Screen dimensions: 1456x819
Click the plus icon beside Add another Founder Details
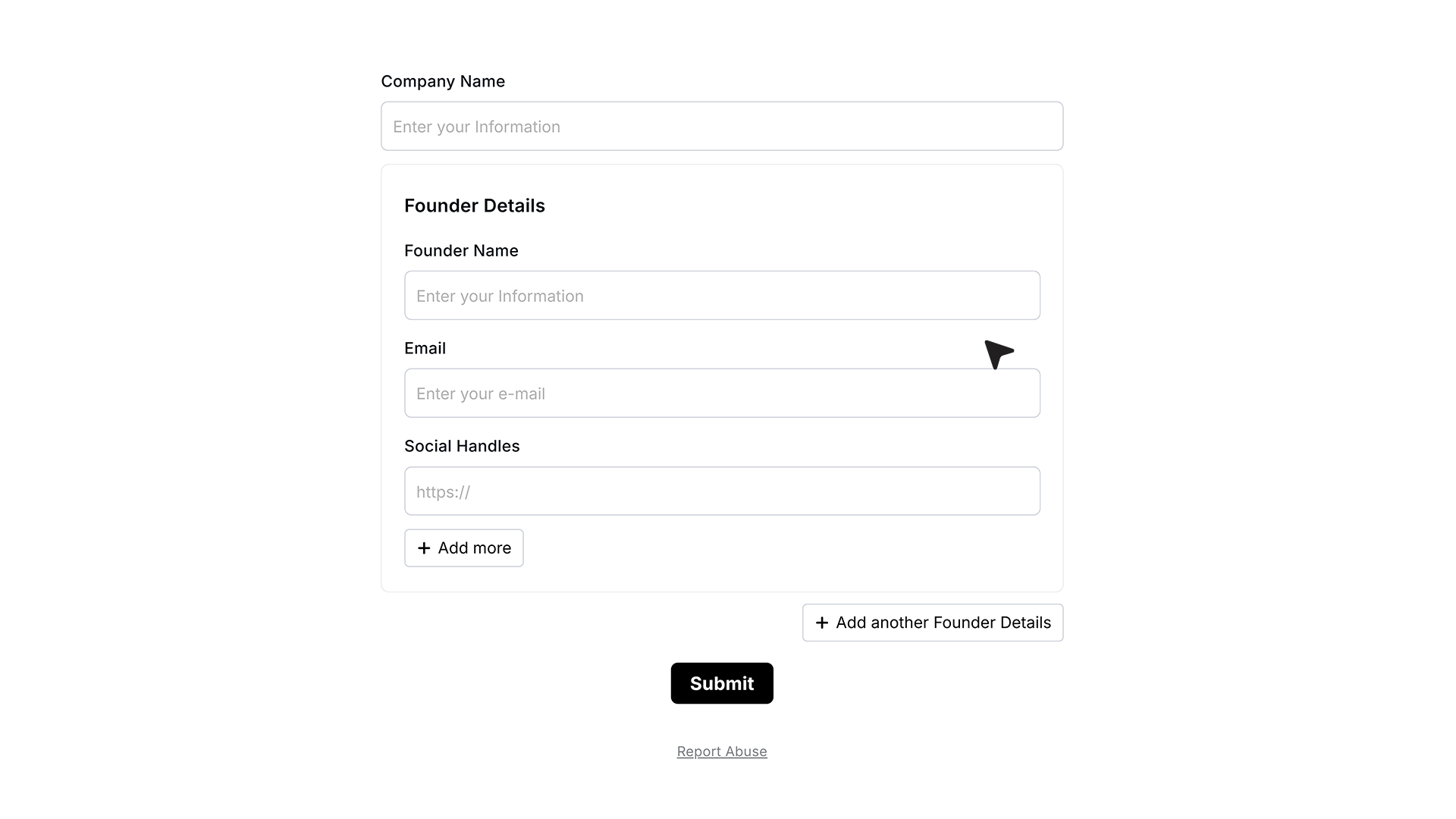click(822, 623)
